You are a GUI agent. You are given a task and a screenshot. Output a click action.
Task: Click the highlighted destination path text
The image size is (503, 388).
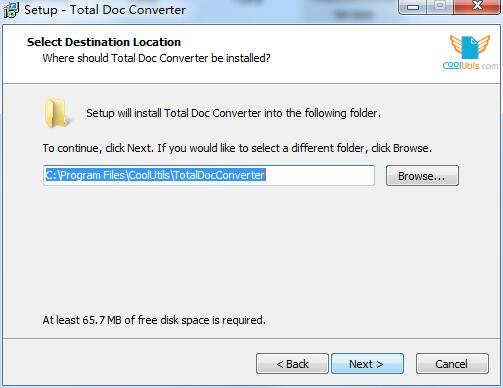point(155,175)
